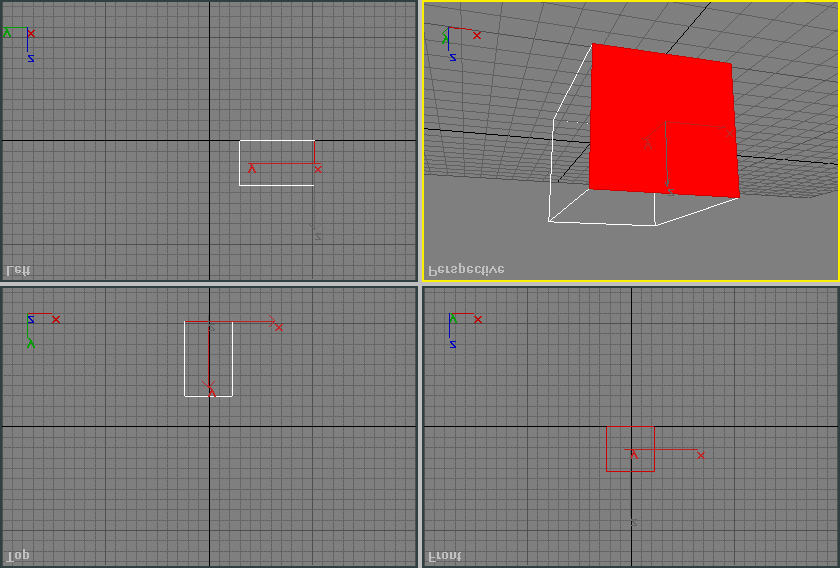Screen dimensions: 840x568
Task: Open the Front viewport label menu
Action: 444,556
